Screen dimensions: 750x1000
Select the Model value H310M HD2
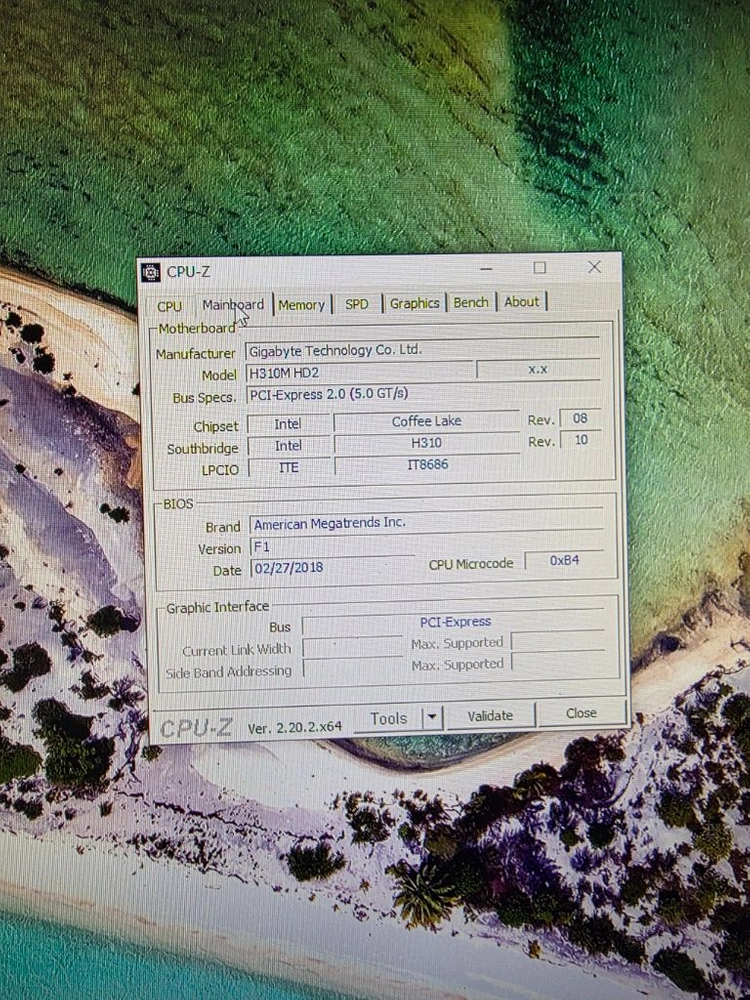359,372
